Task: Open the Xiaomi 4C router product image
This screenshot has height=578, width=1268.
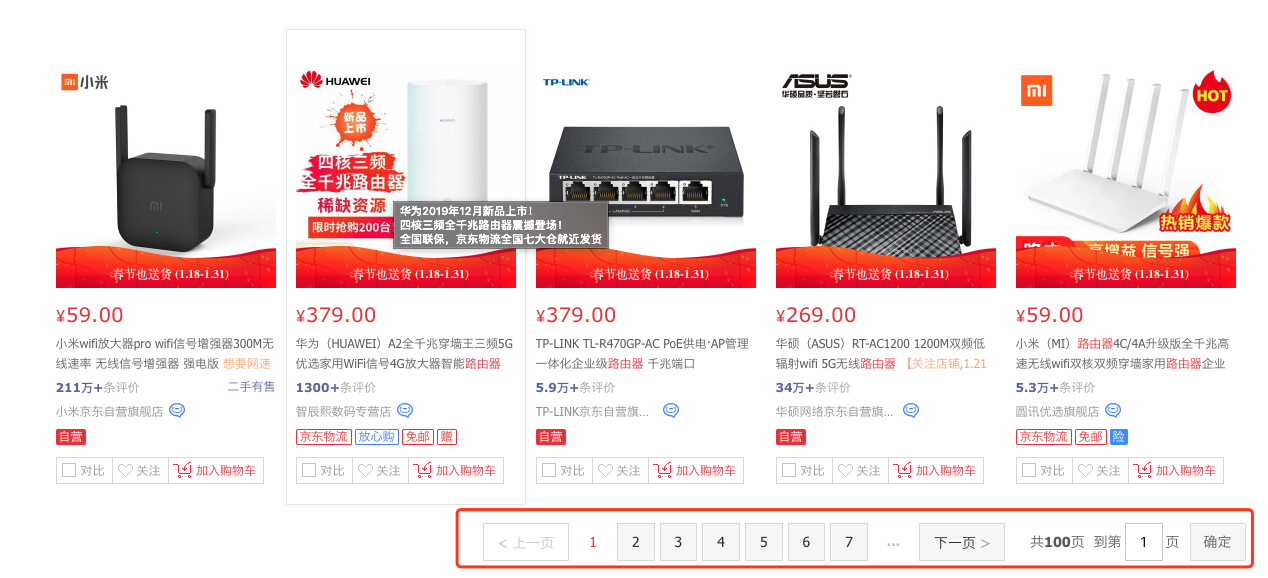Action: coord(1126,178)
